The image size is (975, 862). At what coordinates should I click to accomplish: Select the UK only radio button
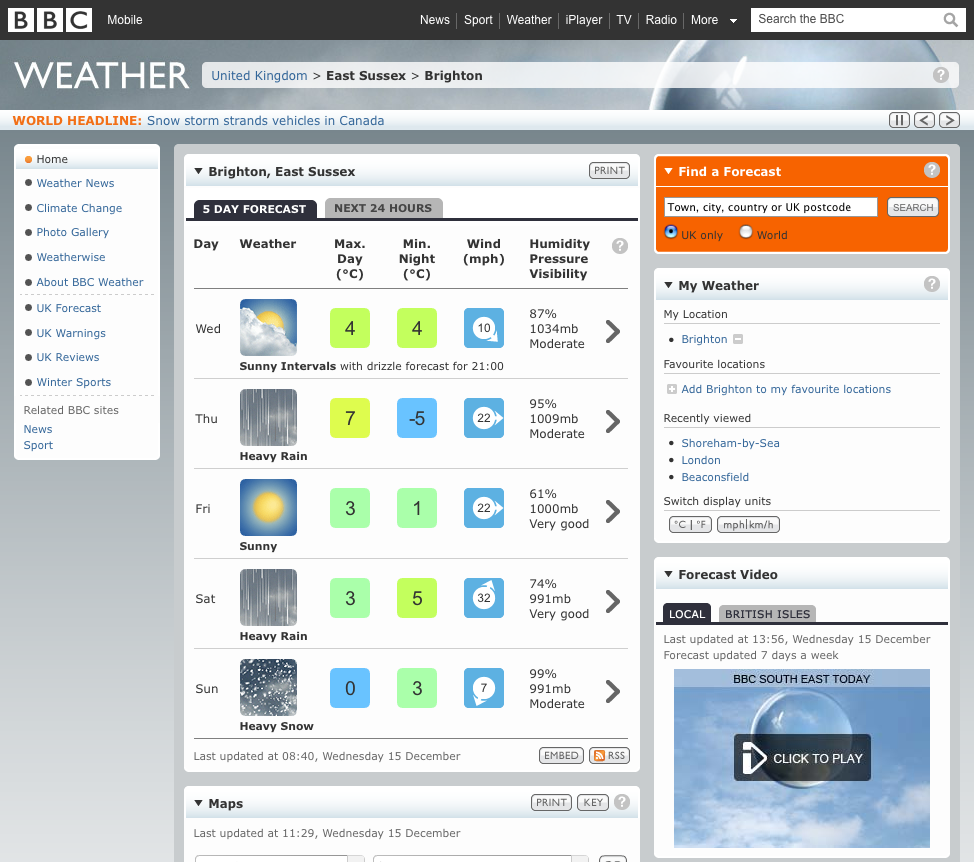(x=671, y=232)
